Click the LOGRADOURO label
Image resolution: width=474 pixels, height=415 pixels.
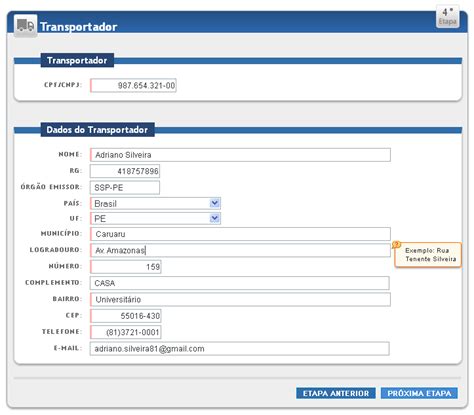(55, 250)
